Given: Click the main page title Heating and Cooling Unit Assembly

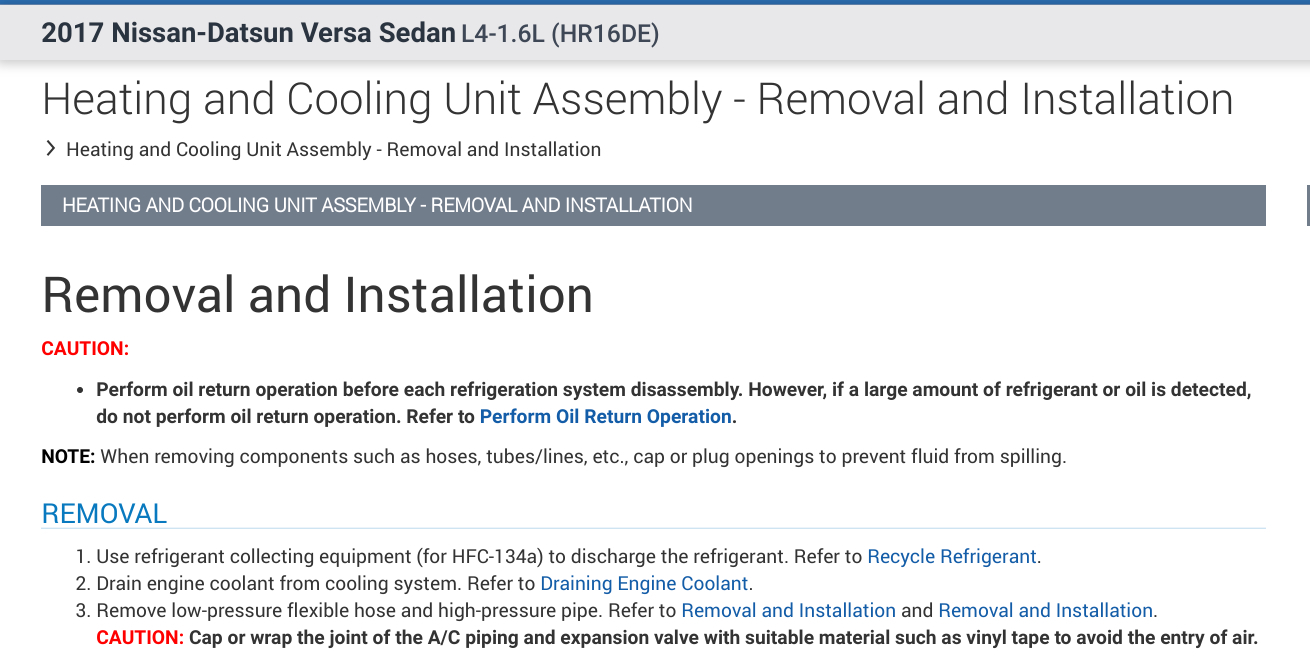Looking at the screenshot, I should coord(637,100).
